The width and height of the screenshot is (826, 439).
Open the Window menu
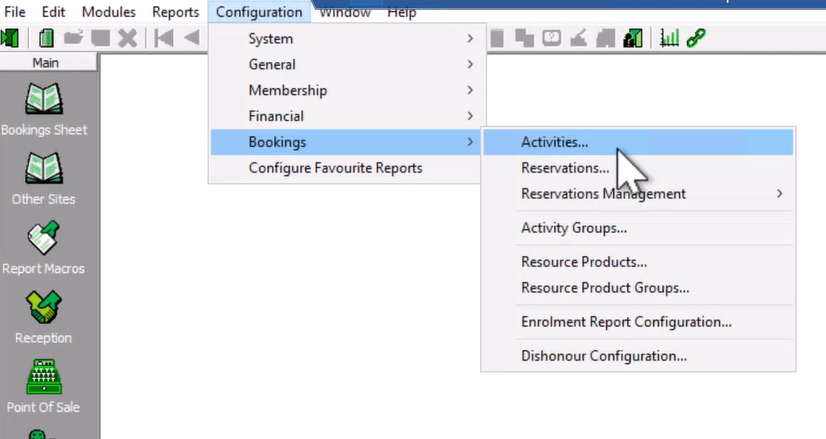point(345,13)
